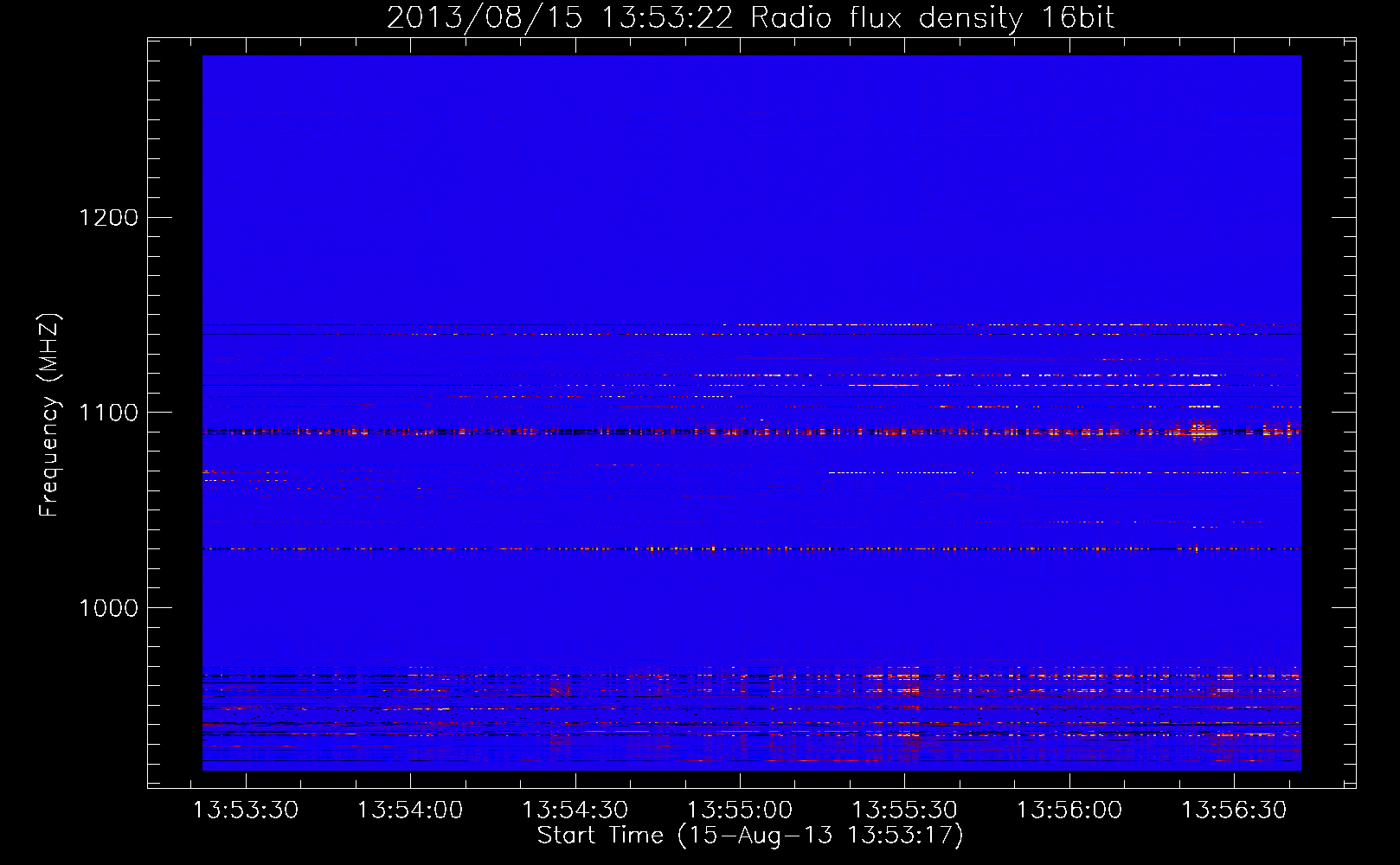Click the "Frequency (MHZ)" axis label

click(50, 415)
